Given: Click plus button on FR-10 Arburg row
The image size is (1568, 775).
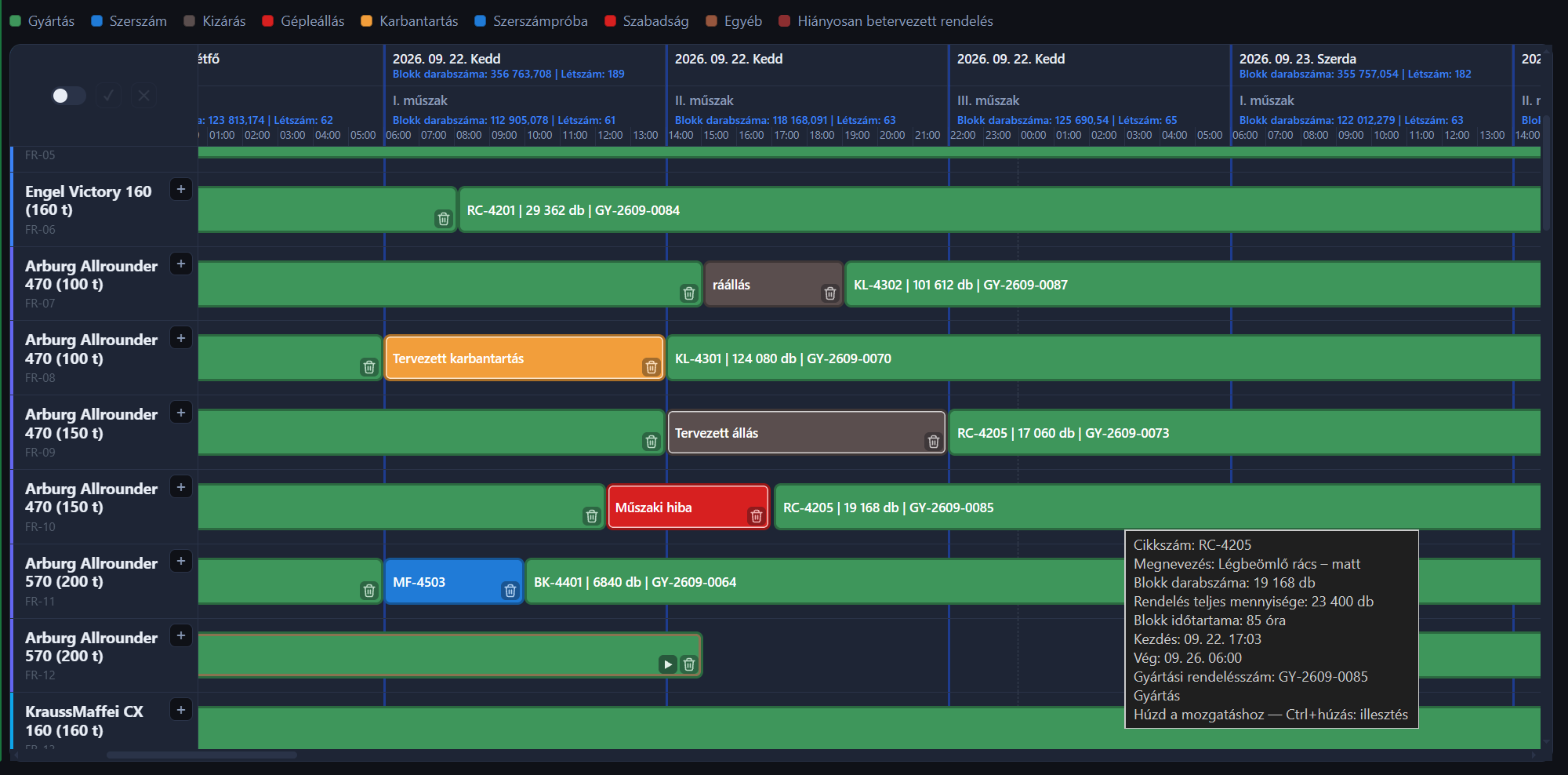Looking at the screenshot, I should [181, 487].
